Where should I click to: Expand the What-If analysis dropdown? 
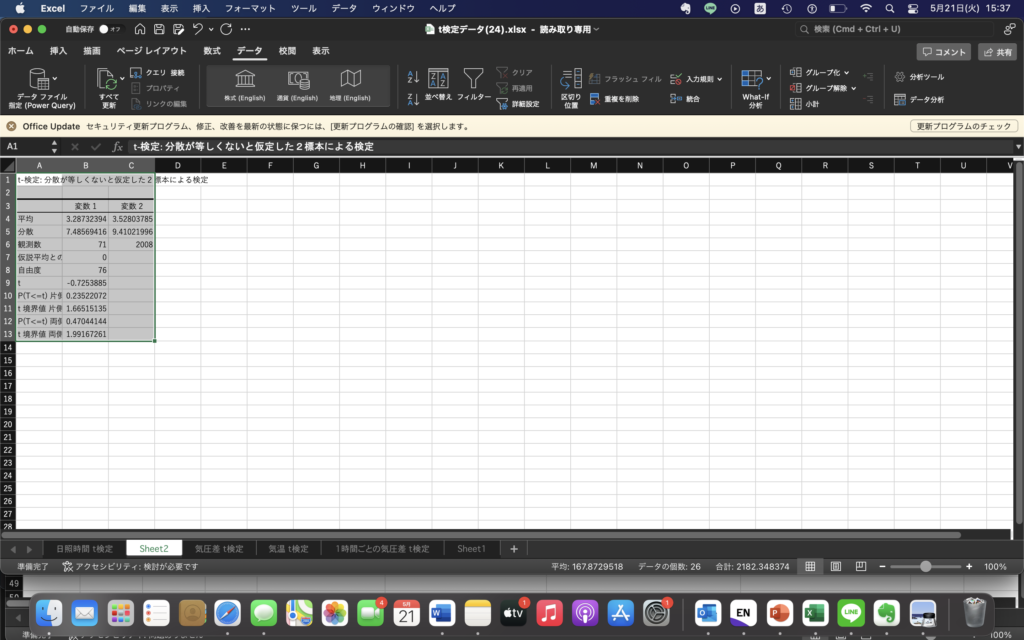(768, 78)
